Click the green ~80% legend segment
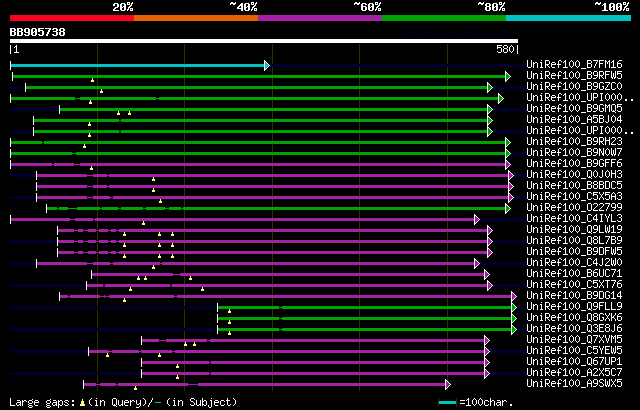Image resolution: width=640 pixels, height=410 pixels. [444, 18]
